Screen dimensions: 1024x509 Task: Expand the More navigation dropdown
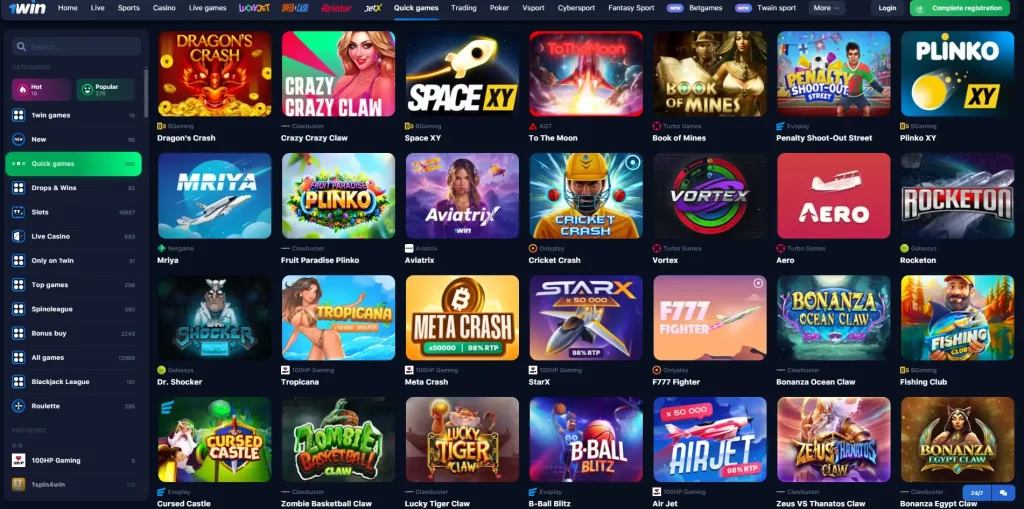coord(826,8)
